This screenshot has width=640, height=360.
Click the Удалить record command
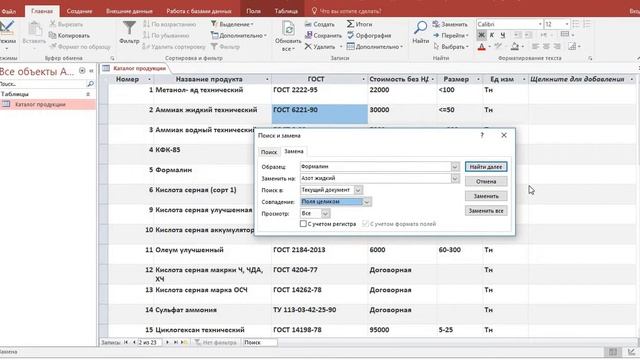320,47
